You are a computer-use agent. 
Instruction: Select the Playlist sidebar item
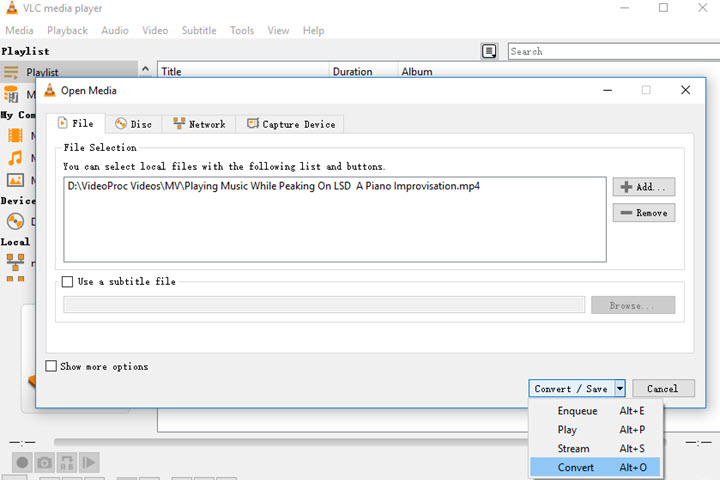69,72
